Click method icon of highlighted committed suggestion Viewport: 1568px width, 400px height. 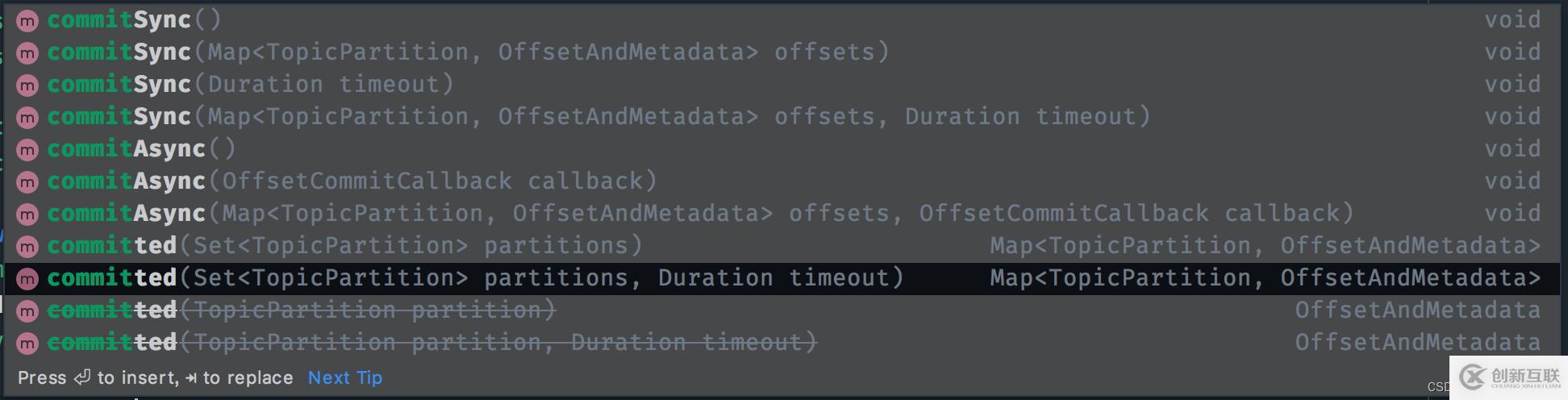coord(27,278)
